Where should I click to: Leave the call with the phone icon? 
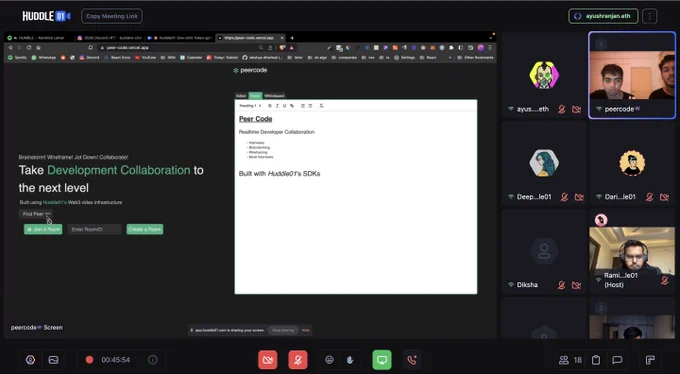tap(412, 360)
